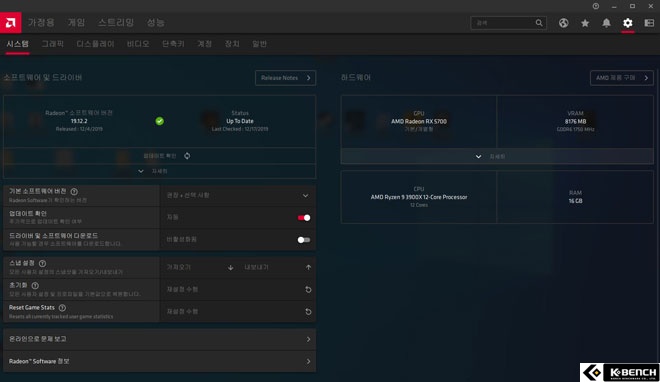Click software version 19.12.2 text
The height and width of the screenshot is (382, 660).
click(79, 121)
